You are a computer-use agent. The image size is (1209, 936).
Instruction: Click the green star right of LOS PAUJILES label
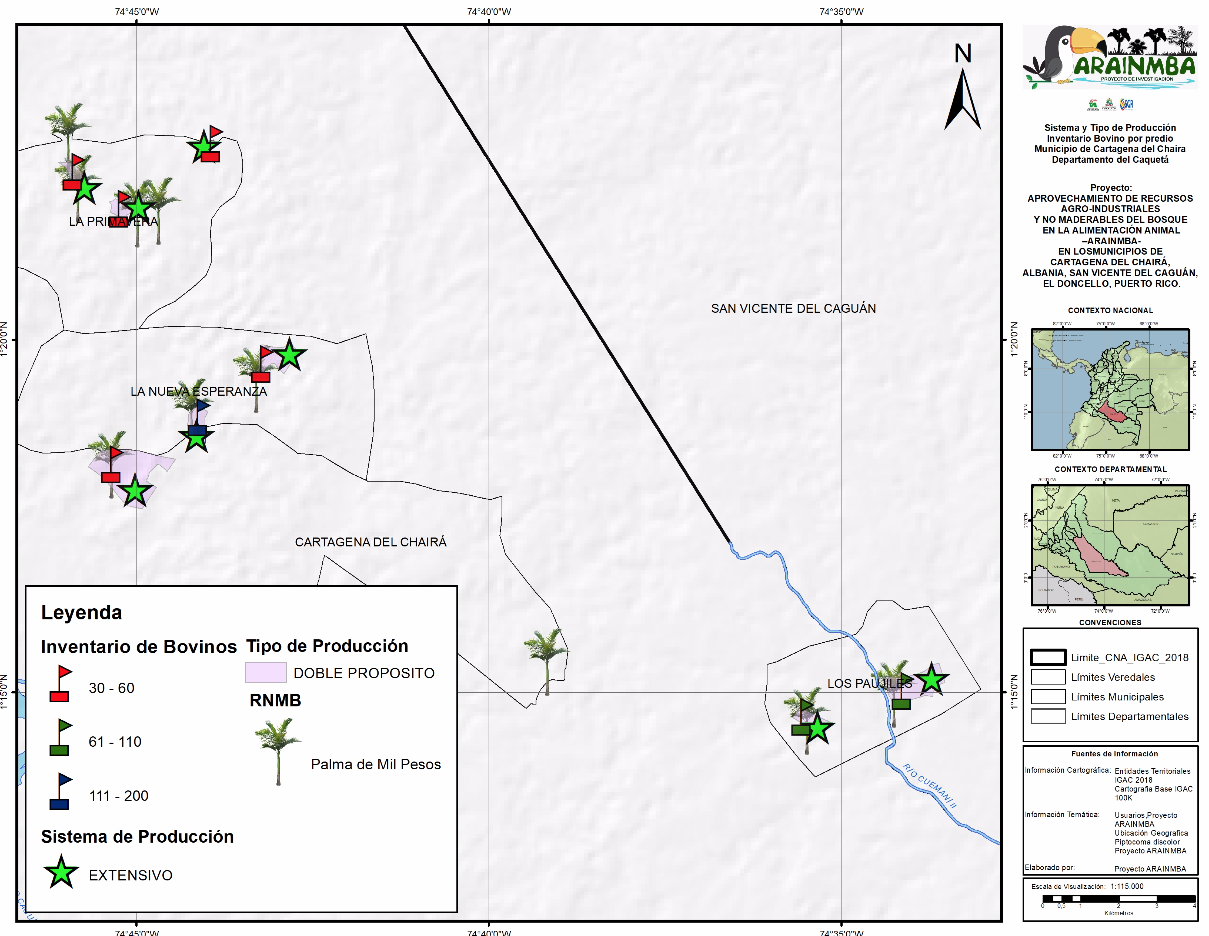point(931,679)
